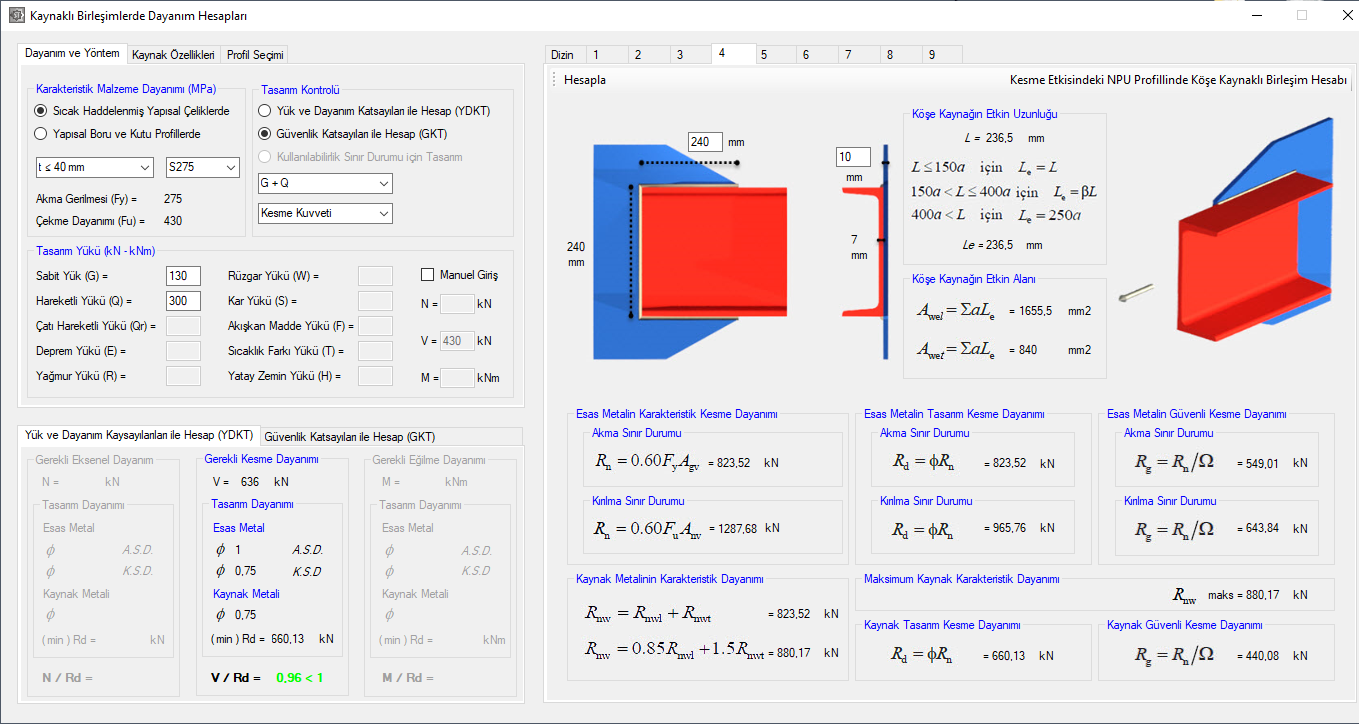Click the Kar Yükü (S) field
Screen dimensions: 1359x724
(375, 301)
